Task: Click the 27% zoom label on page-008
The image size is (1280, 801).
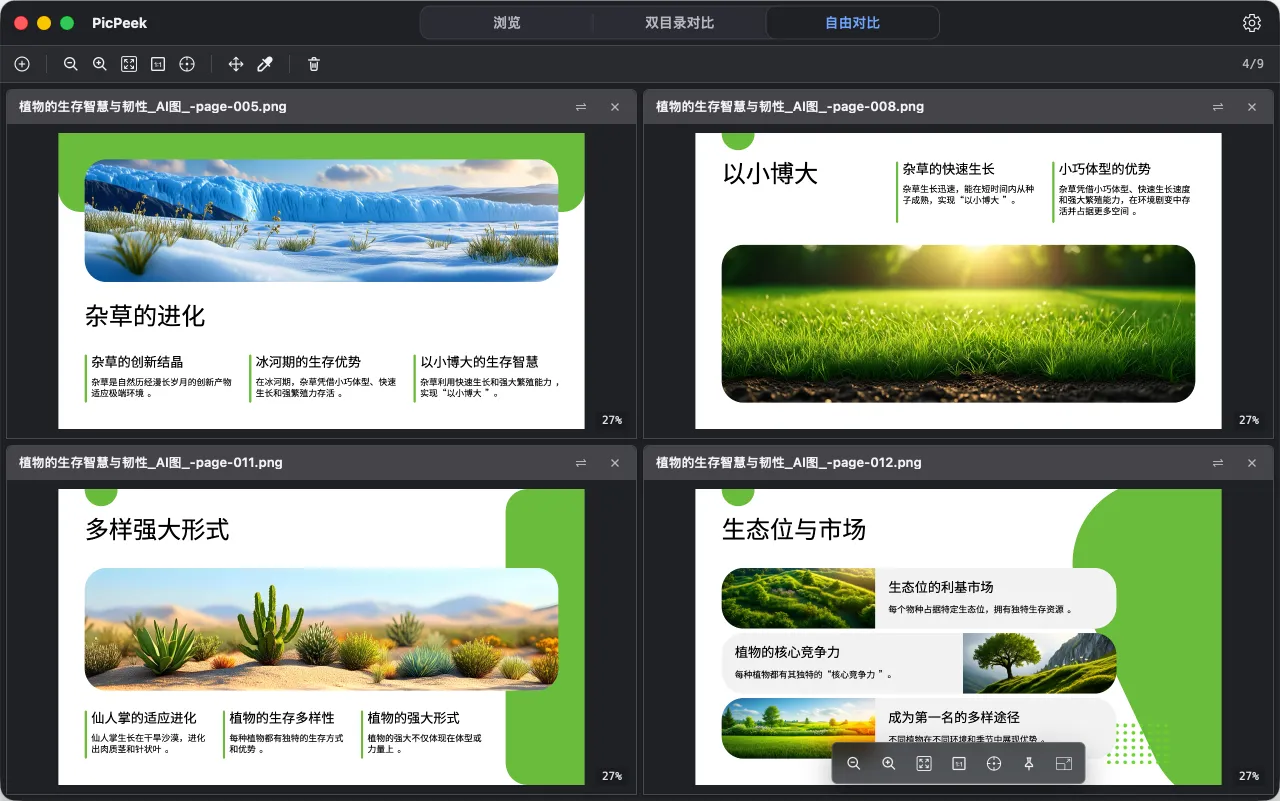Action: 1249,420
